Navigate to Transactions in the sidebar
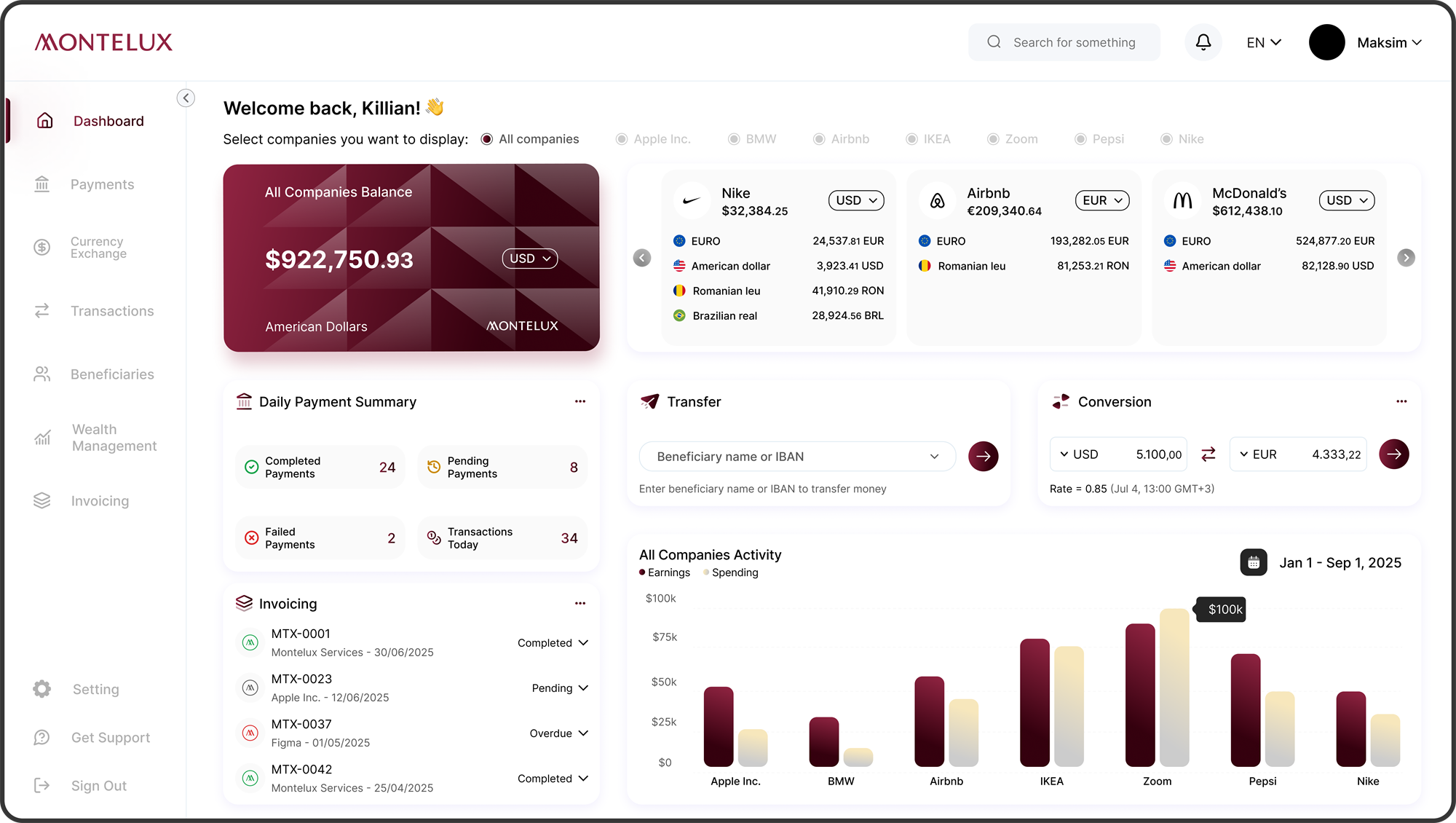 pos(94,311)
